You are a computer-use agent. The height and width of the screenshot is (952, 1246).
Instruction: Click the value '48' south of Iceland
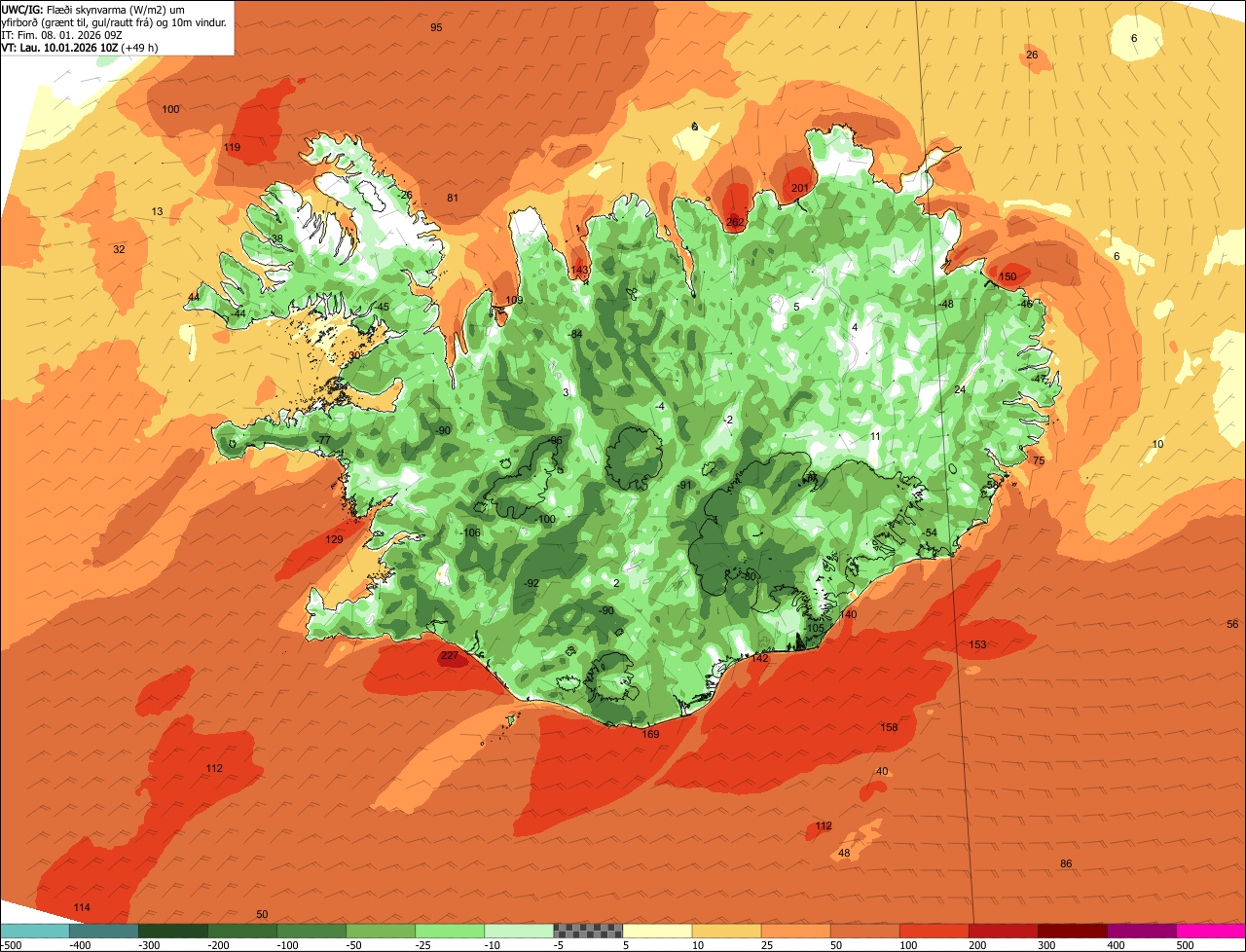844,853
